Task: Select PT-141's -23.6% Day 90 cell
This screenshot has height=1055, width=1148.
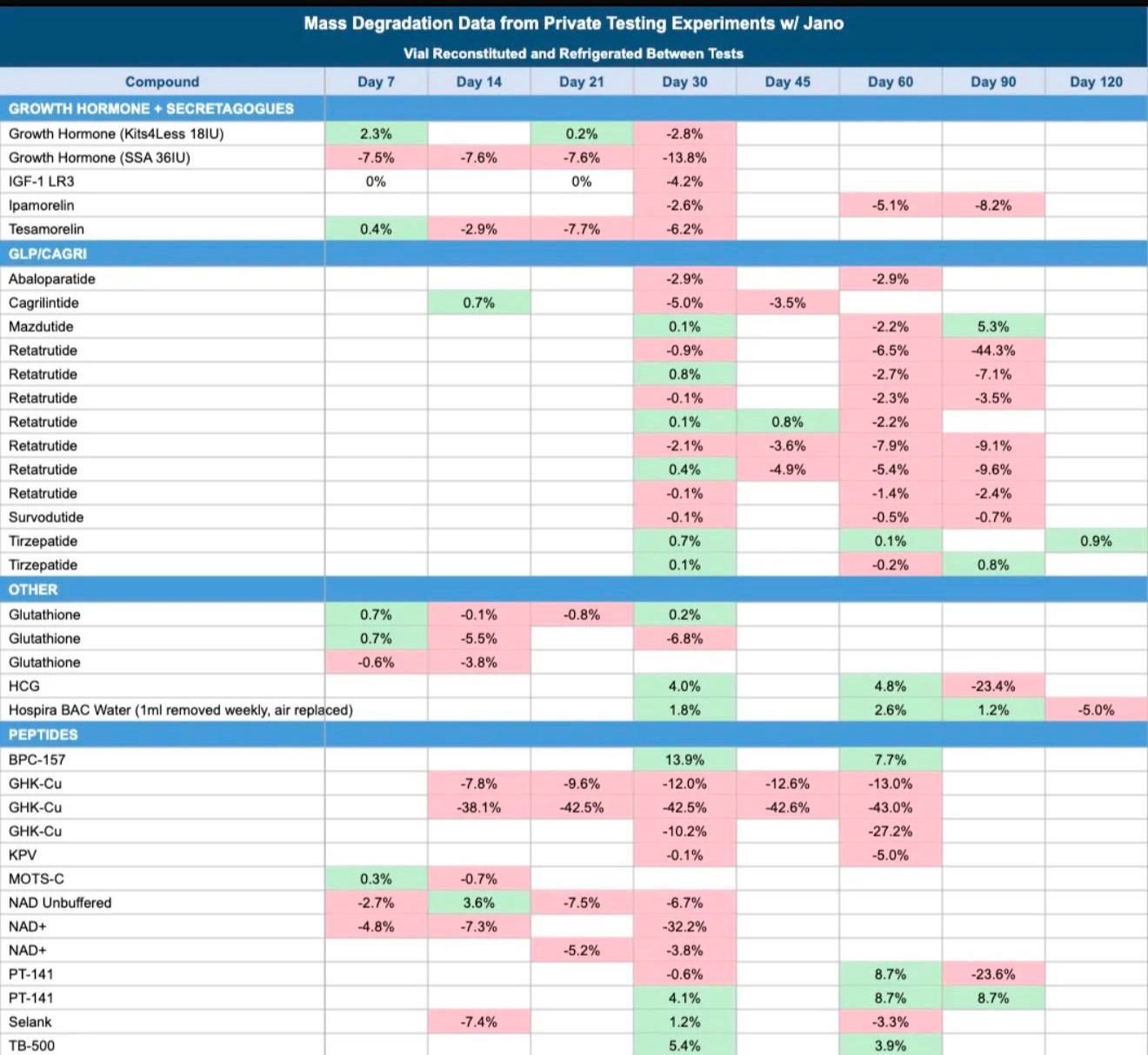Action: [993, 975]
